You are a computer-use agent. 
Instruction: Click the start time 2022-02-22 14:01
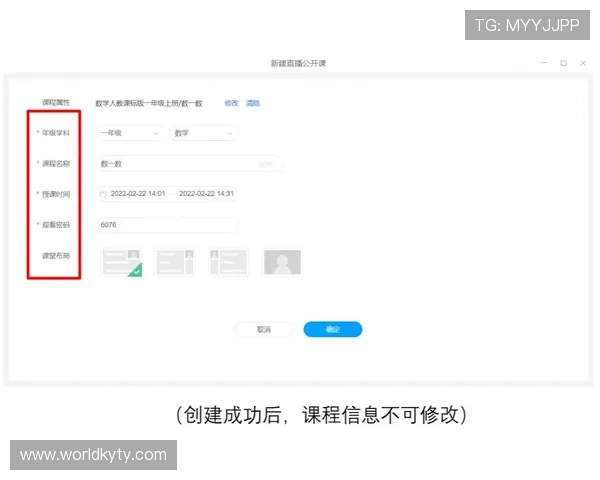point(138,194)
